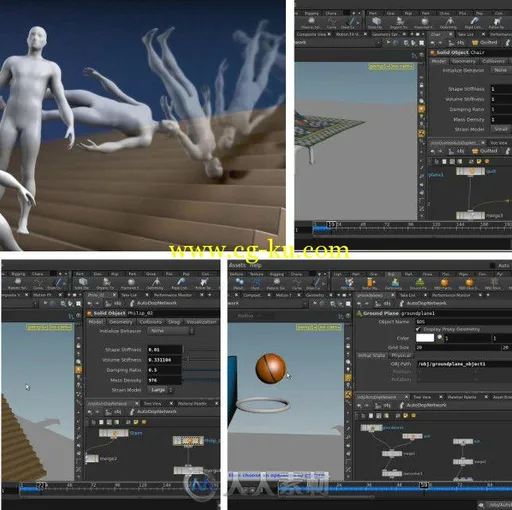Open Drag tab for Solid Object Philip_02
This screenshot has height=510, width=512.
tap(174, 322)
